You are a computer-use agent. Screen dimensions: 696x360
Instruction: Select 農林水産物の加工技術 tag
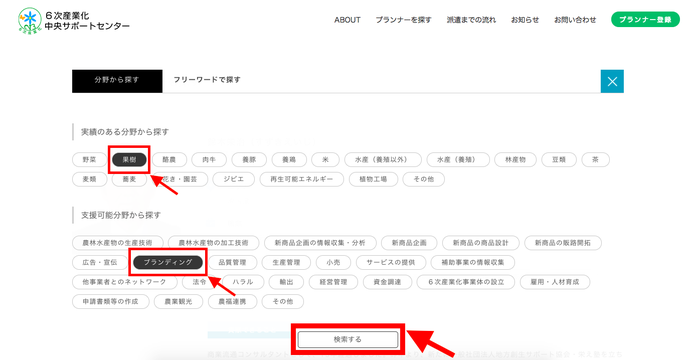coord(214,243)
